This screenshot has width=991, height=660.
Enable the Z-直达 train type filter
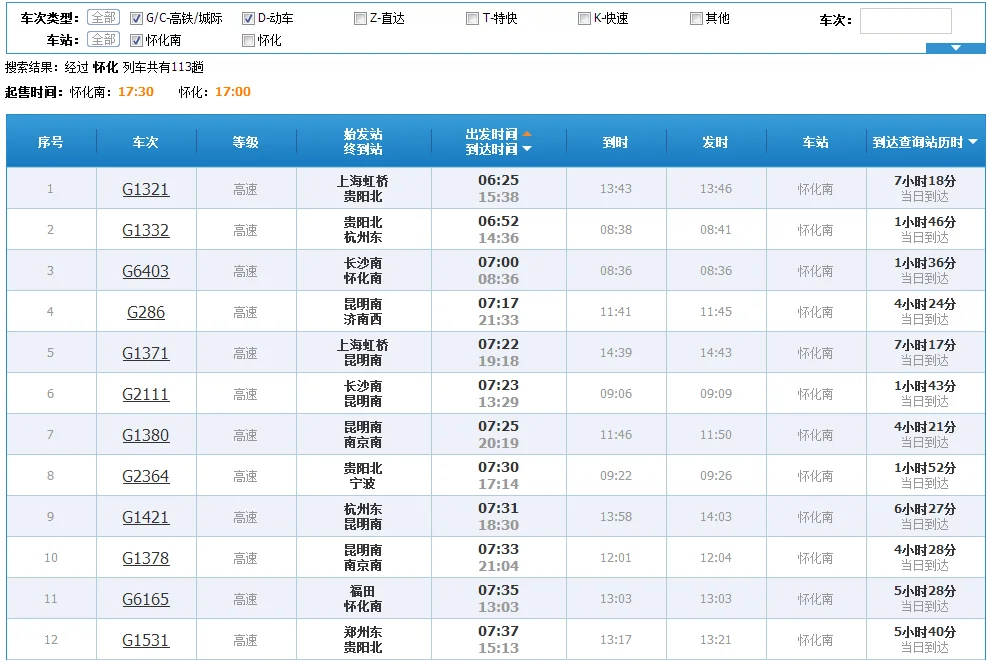click(360, 17)
